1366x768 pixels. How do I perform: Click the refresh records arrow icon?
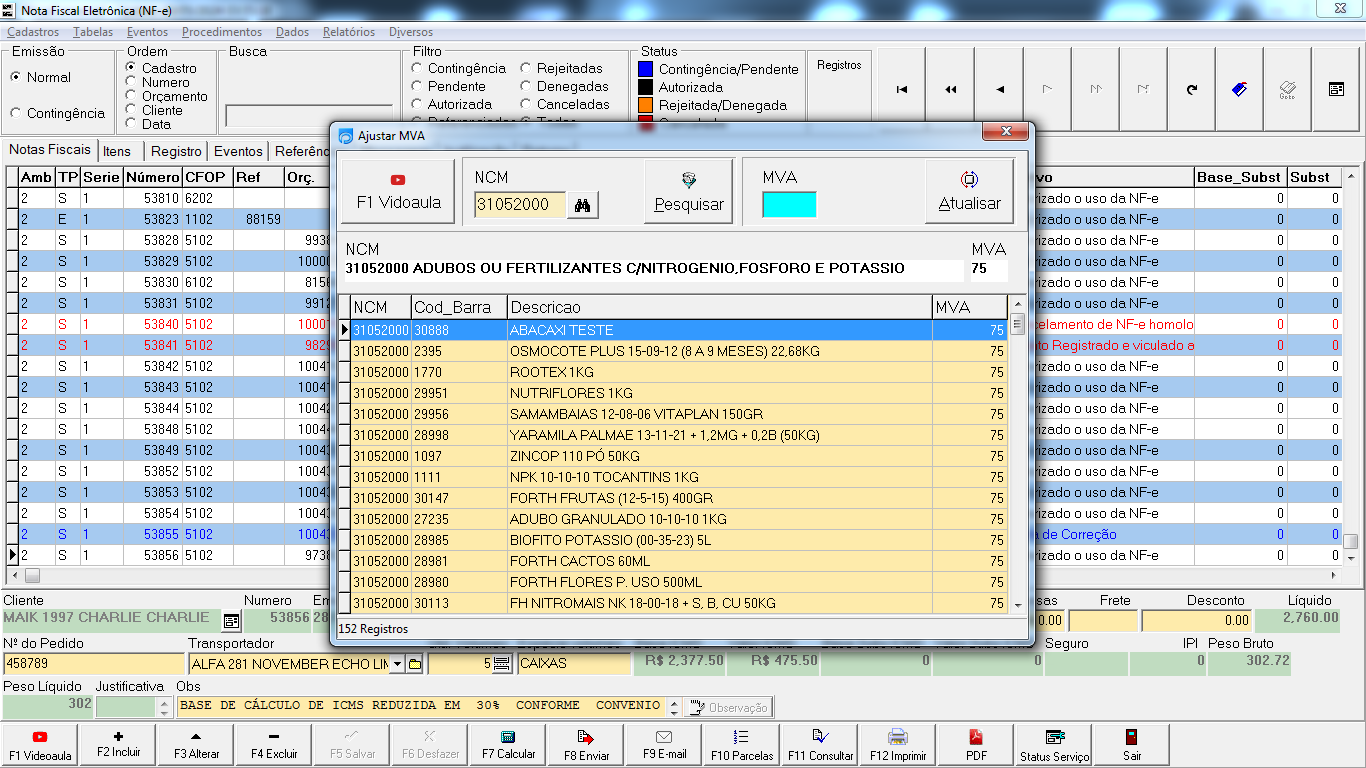(x=1192, y=89)
